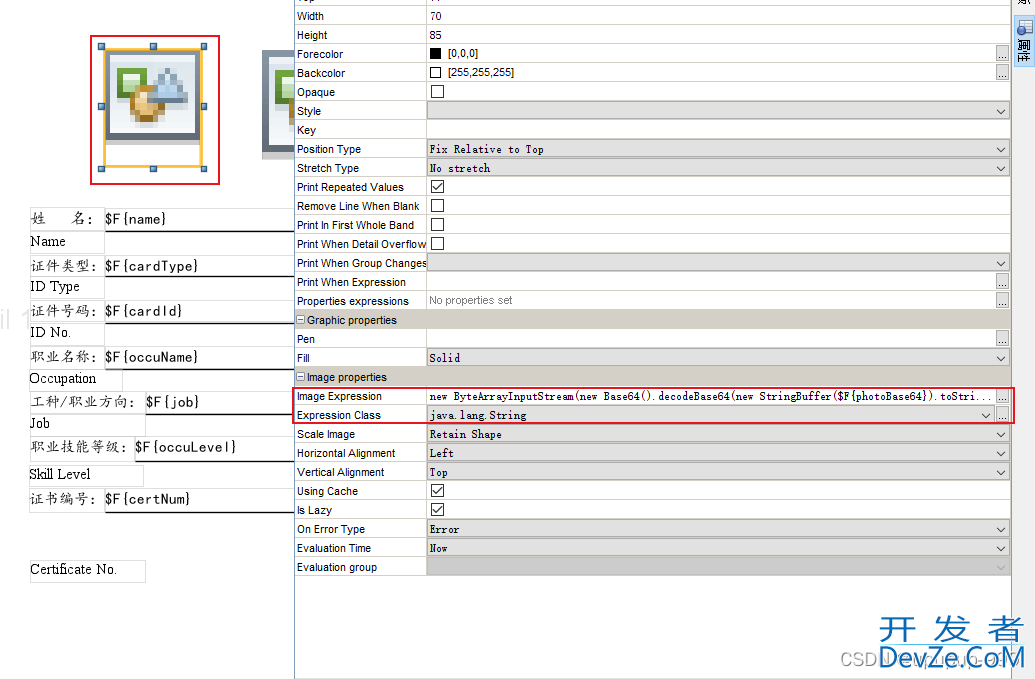Open Fill dropdown showing Solid
This screenshot has height=679, width=1035.
(x=718, y=358)
